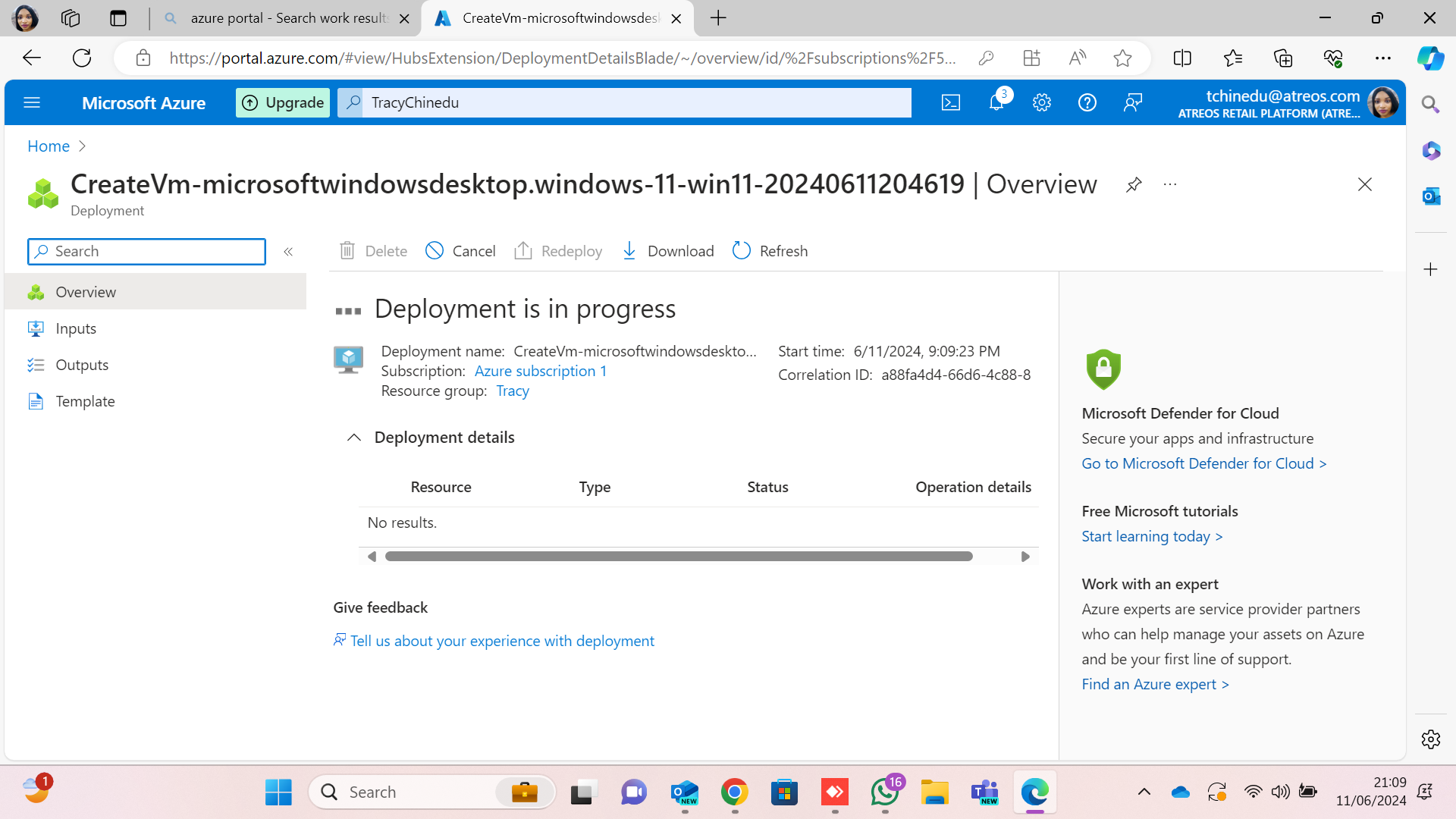Switch to the azure portal search tab
Screen dimensions: 1456x819
[288, 18]
